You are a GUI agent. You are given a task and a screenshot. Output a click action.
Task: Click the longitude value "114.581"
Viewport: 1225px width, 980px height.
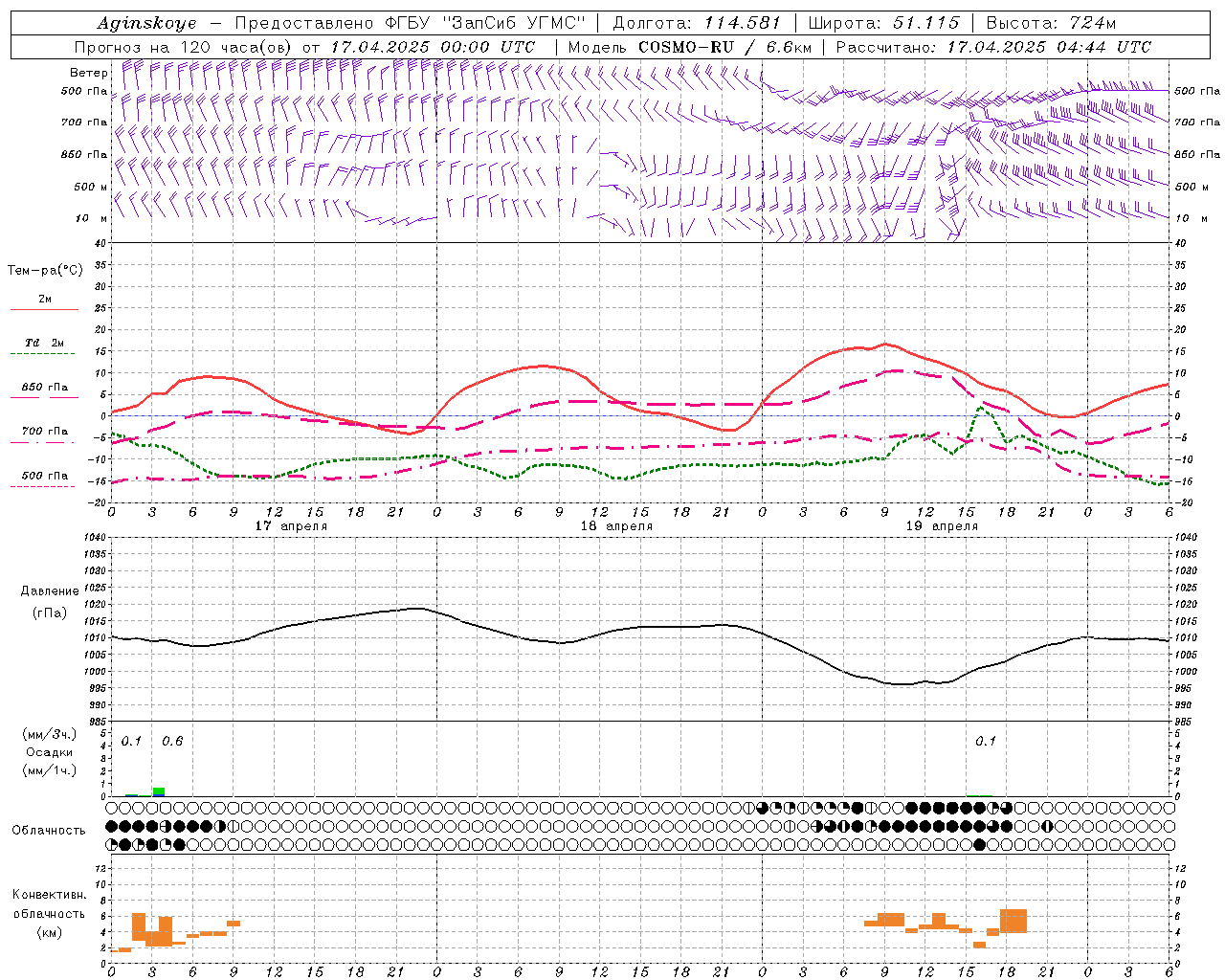pyautogui.click(x=743, y=23)
